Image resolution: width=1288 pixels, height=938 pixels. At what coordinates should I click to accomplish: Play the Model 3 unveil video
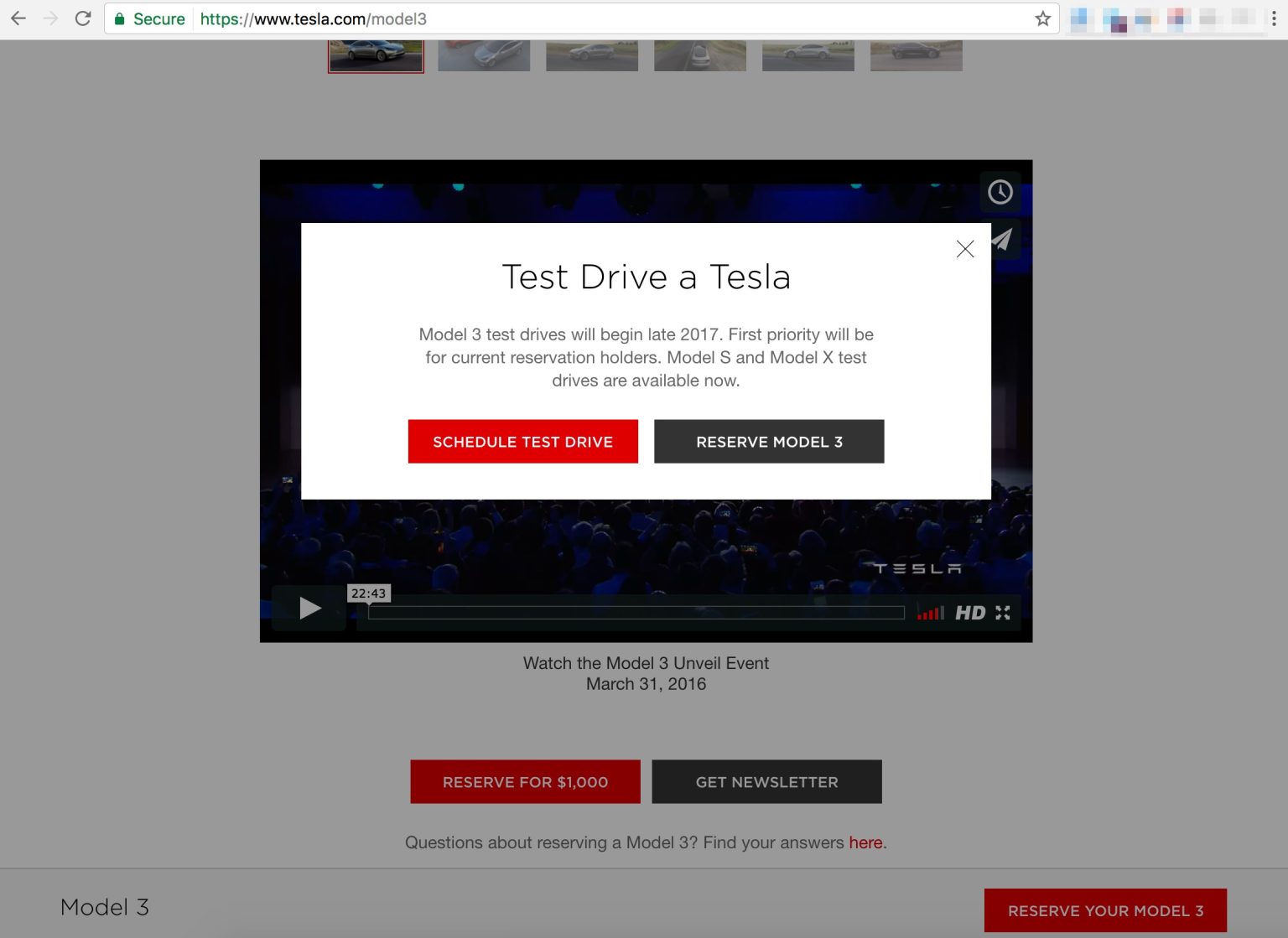coord(309,608)
